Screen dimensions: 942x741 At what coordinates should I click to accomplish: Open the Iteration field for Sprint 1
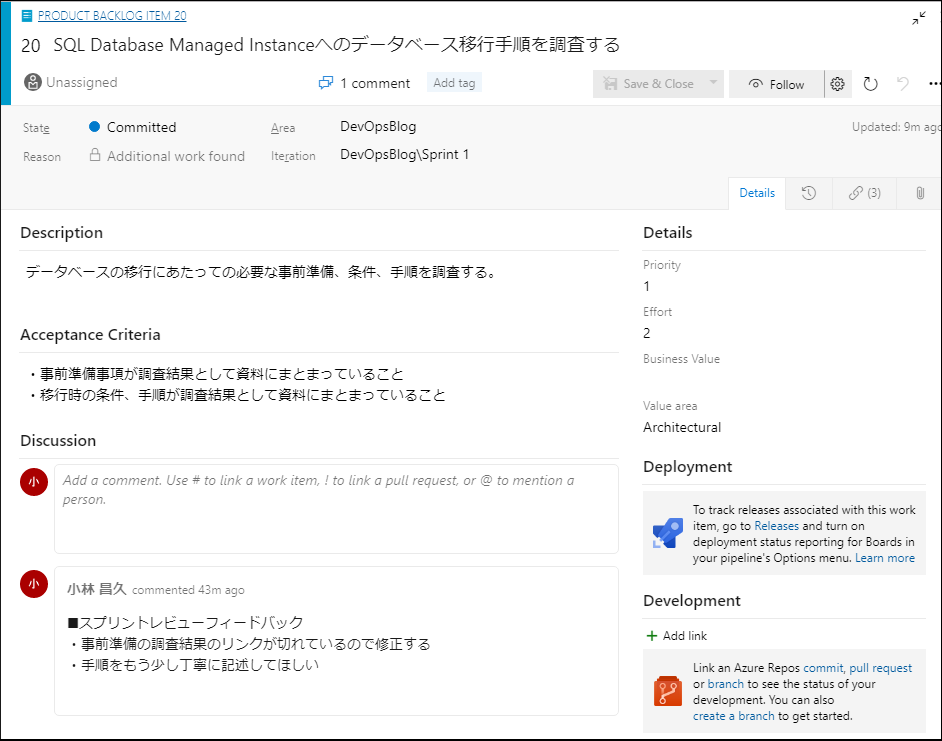[x=404, y=156]
